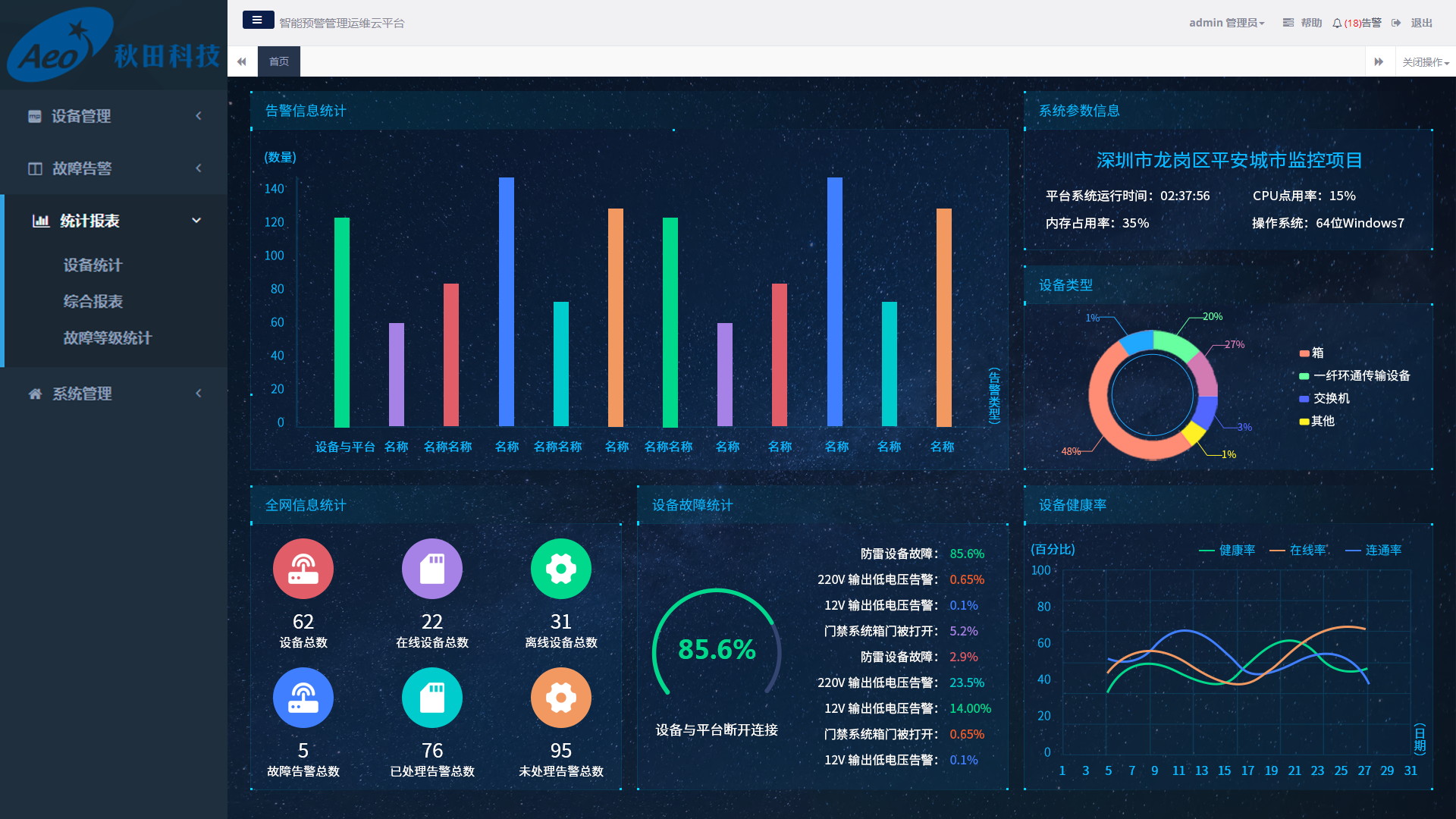Click the 防雷设备故障 85.6% entry
Screen dimensions: 1456x819
point(922,554)
